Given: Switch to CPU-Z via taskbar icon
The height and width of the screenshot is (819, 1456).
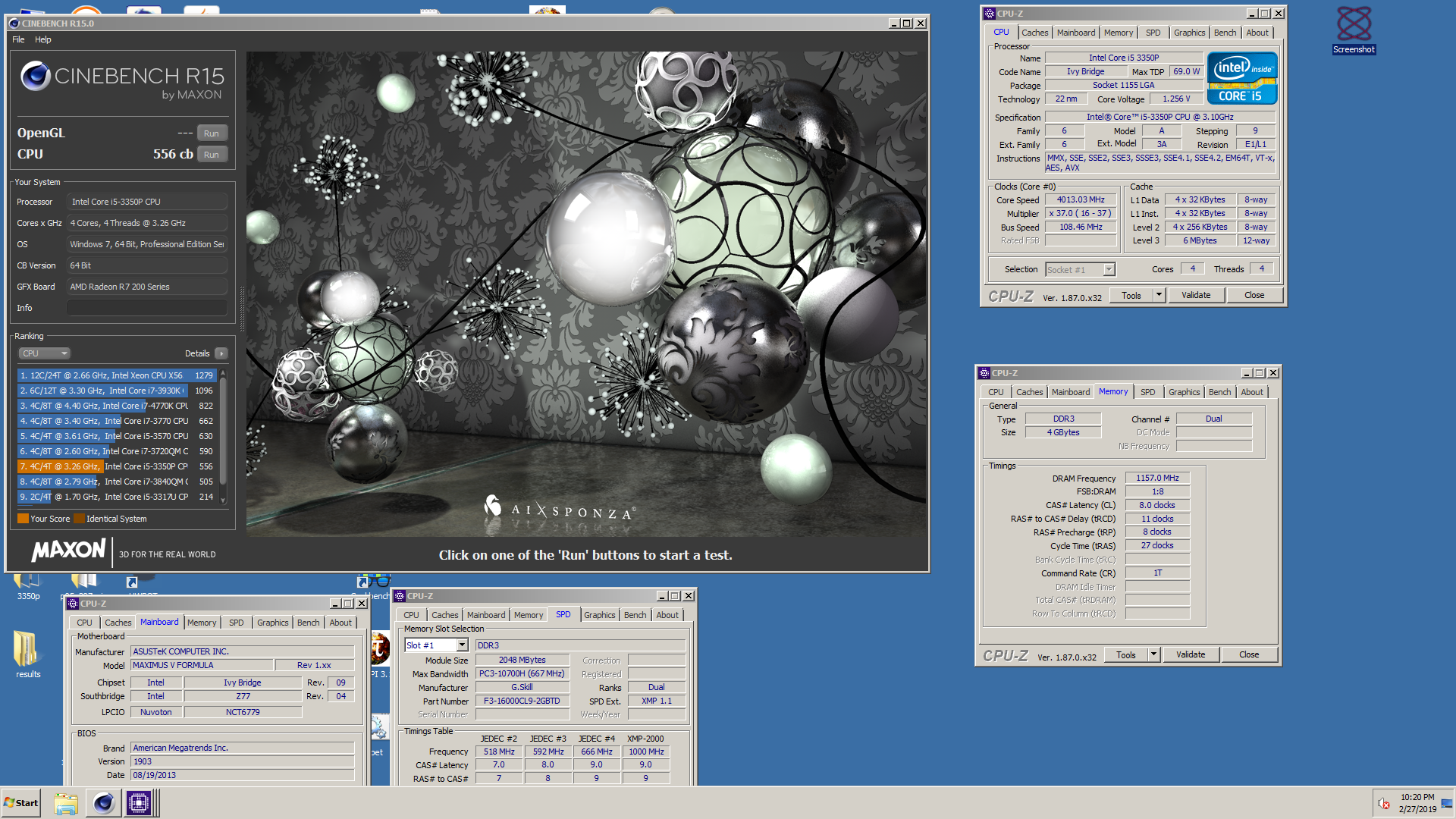Looking at the screenshot, I should click(x=139, y=803).
